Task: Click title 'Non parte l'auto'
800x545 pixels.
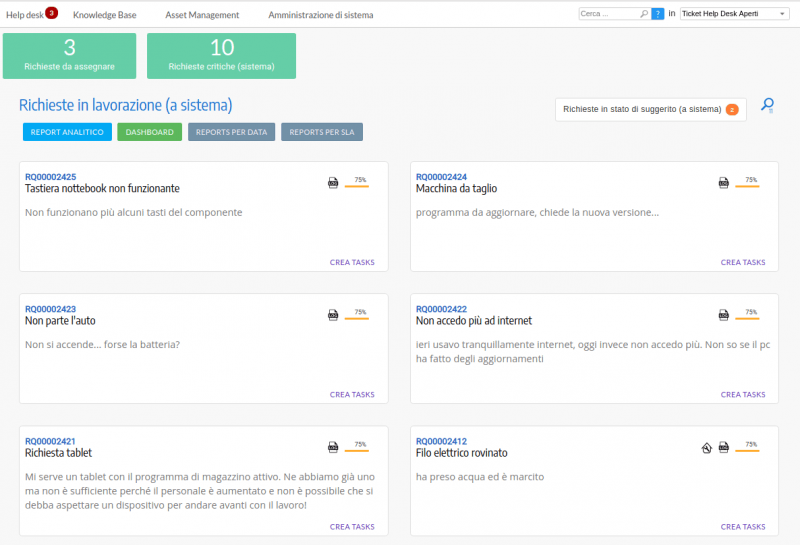Action: tap(60, 321)
